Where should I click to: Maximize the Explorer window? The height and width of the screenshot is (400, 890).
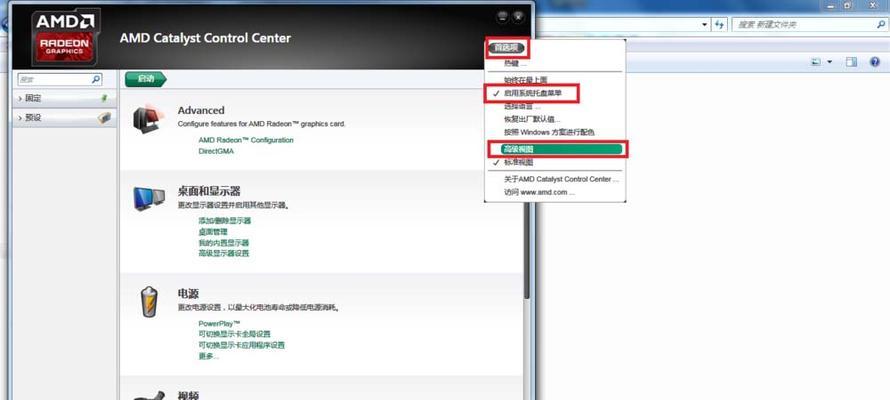point(847,5)
